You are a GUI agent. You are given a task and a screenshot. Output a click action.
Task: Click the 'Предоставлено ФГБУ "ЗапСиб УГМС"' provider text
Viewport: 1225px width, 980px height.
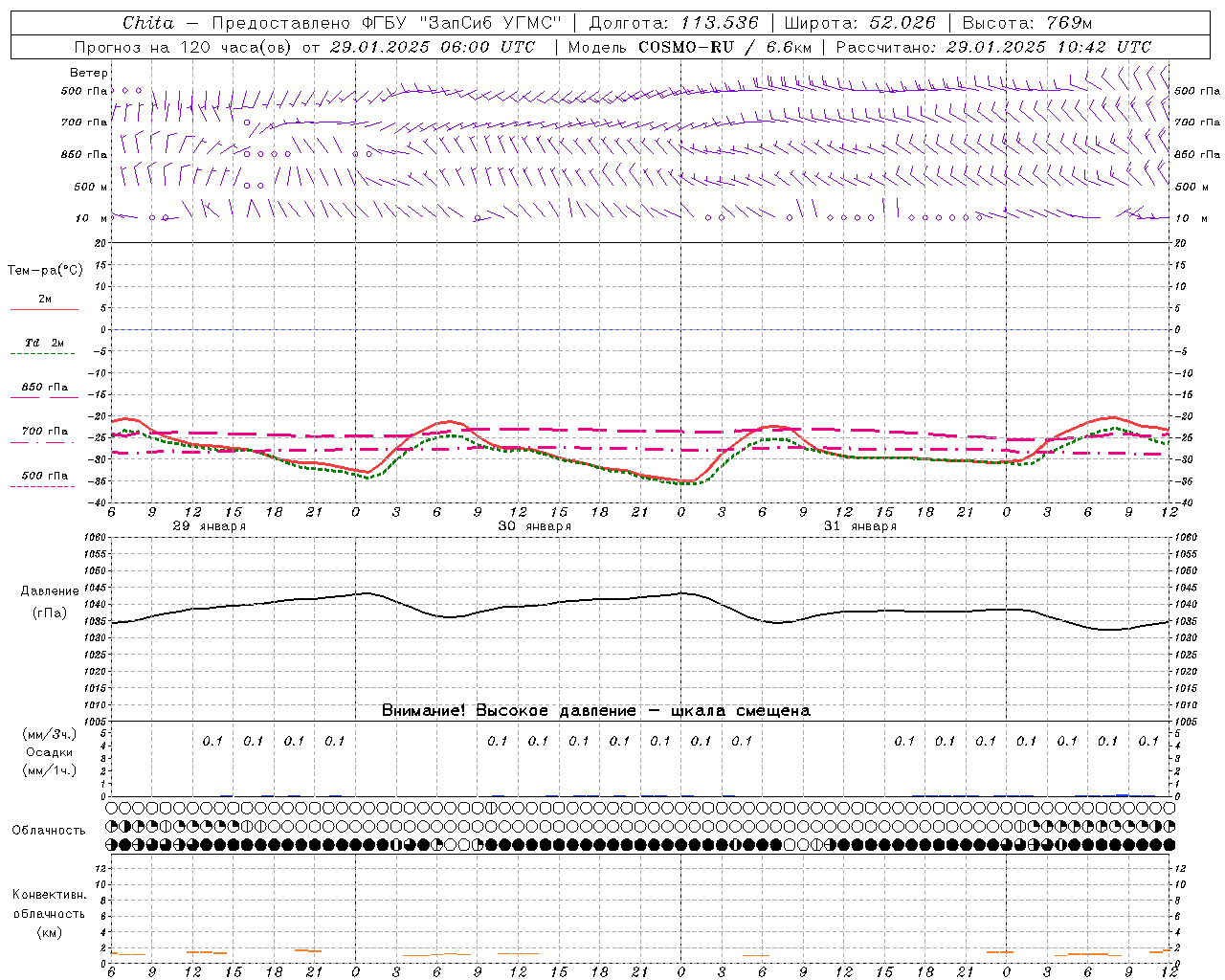click(386, 23)
